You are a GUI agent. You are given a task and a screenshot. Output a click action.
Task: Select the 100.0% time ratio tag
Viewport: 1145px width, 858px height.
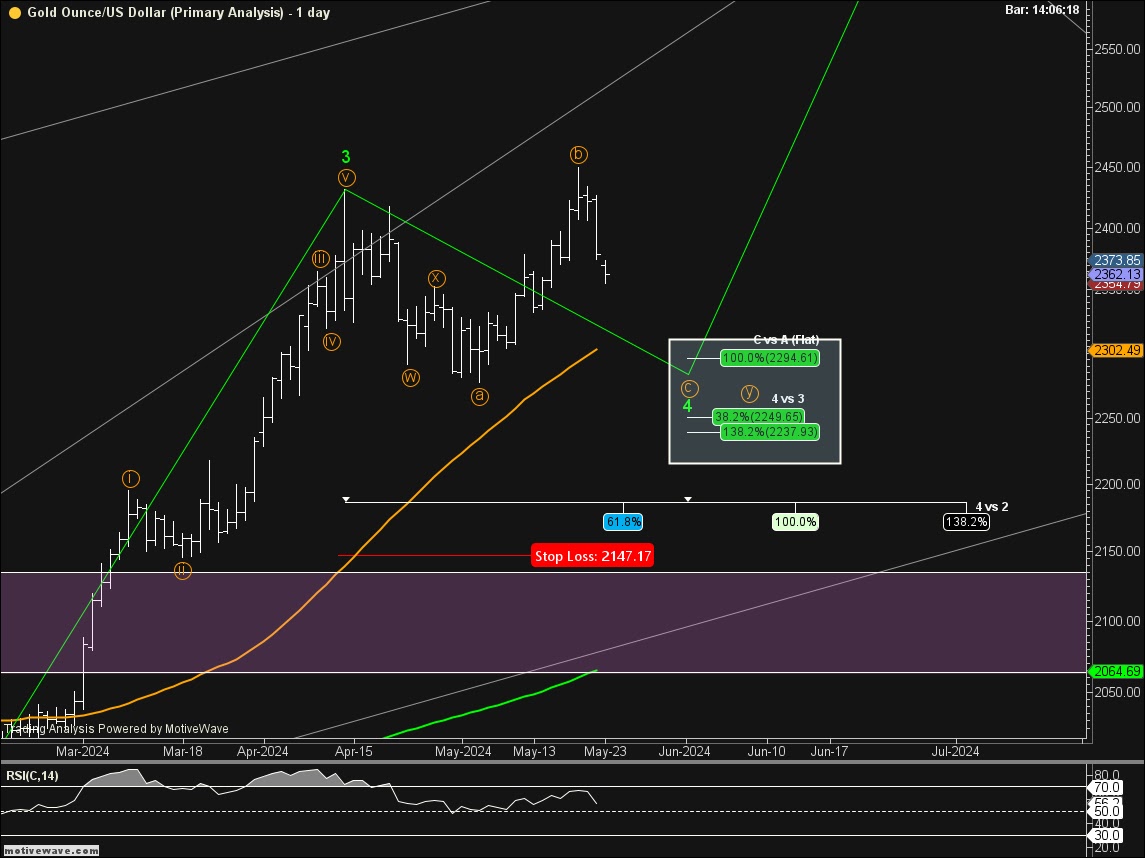(795, 522)
